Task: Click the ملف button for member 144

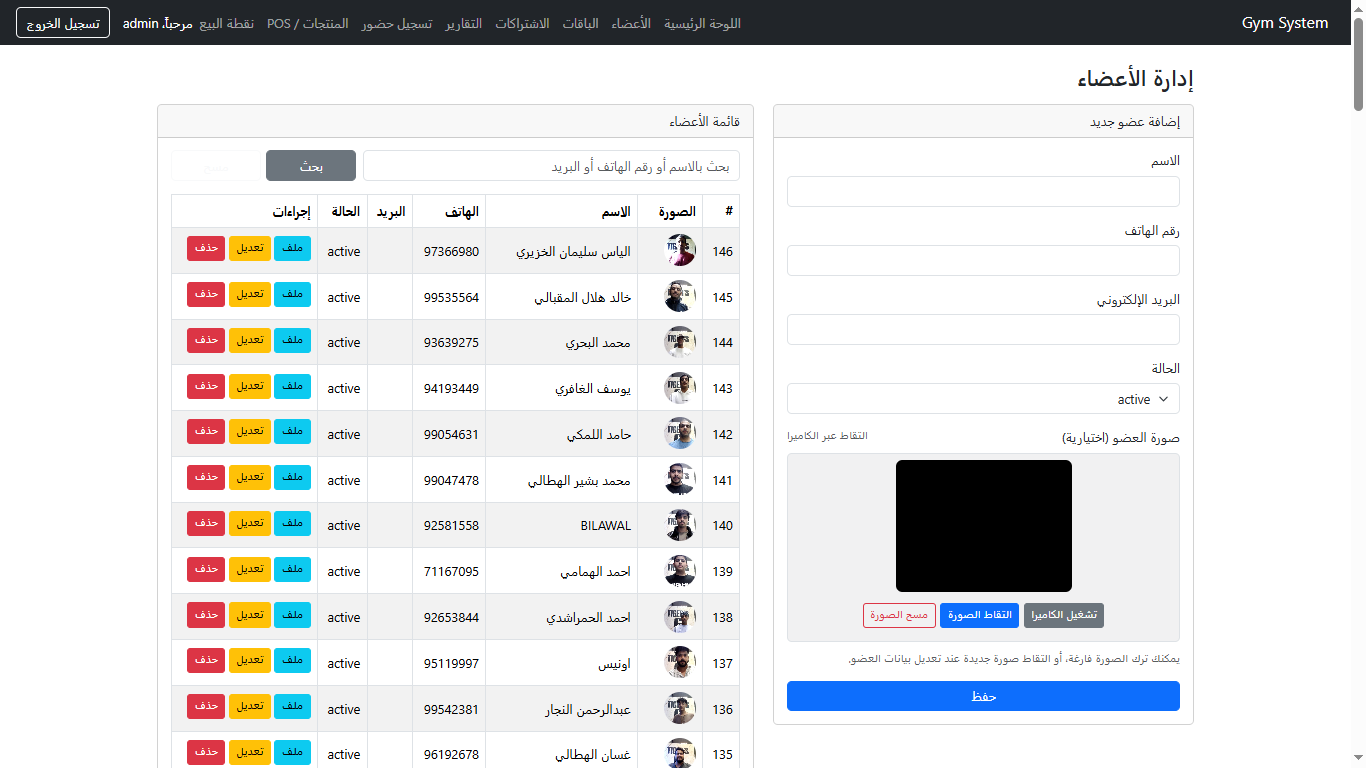Action: 292,341
